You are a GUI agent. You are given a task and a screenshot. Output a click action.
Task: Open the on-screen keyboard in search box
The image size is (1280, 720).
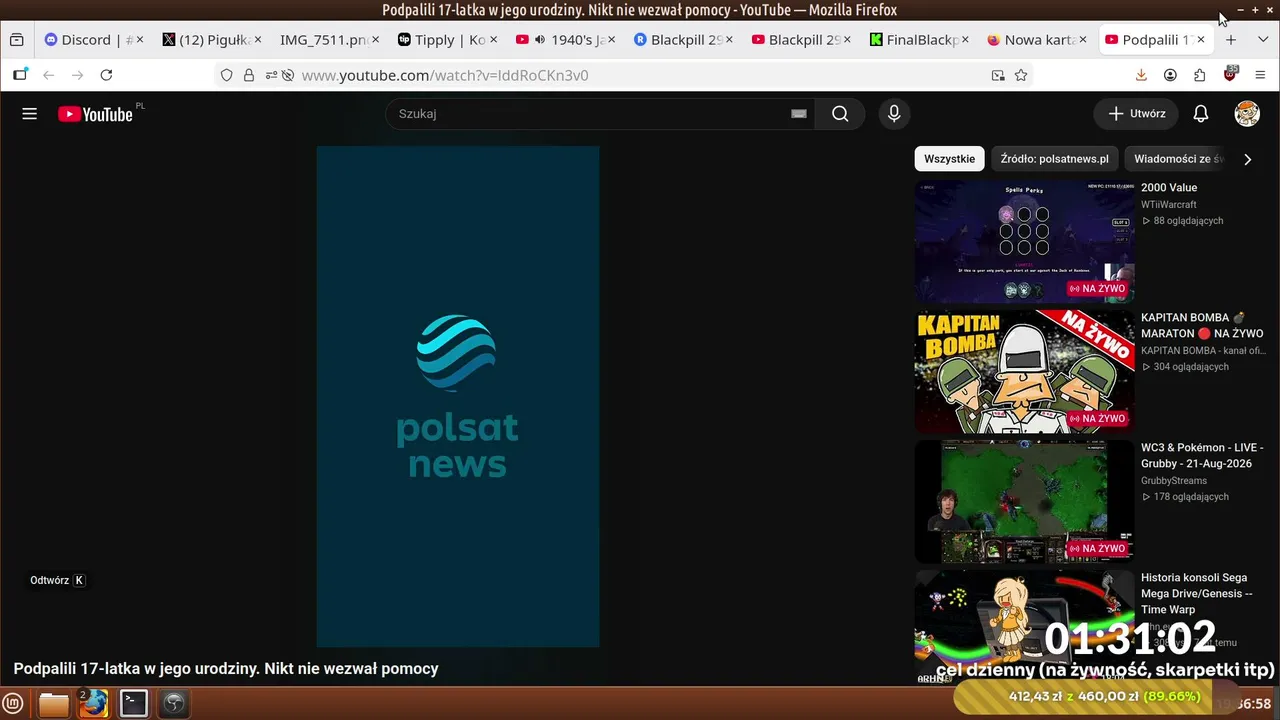coord(798,114)
